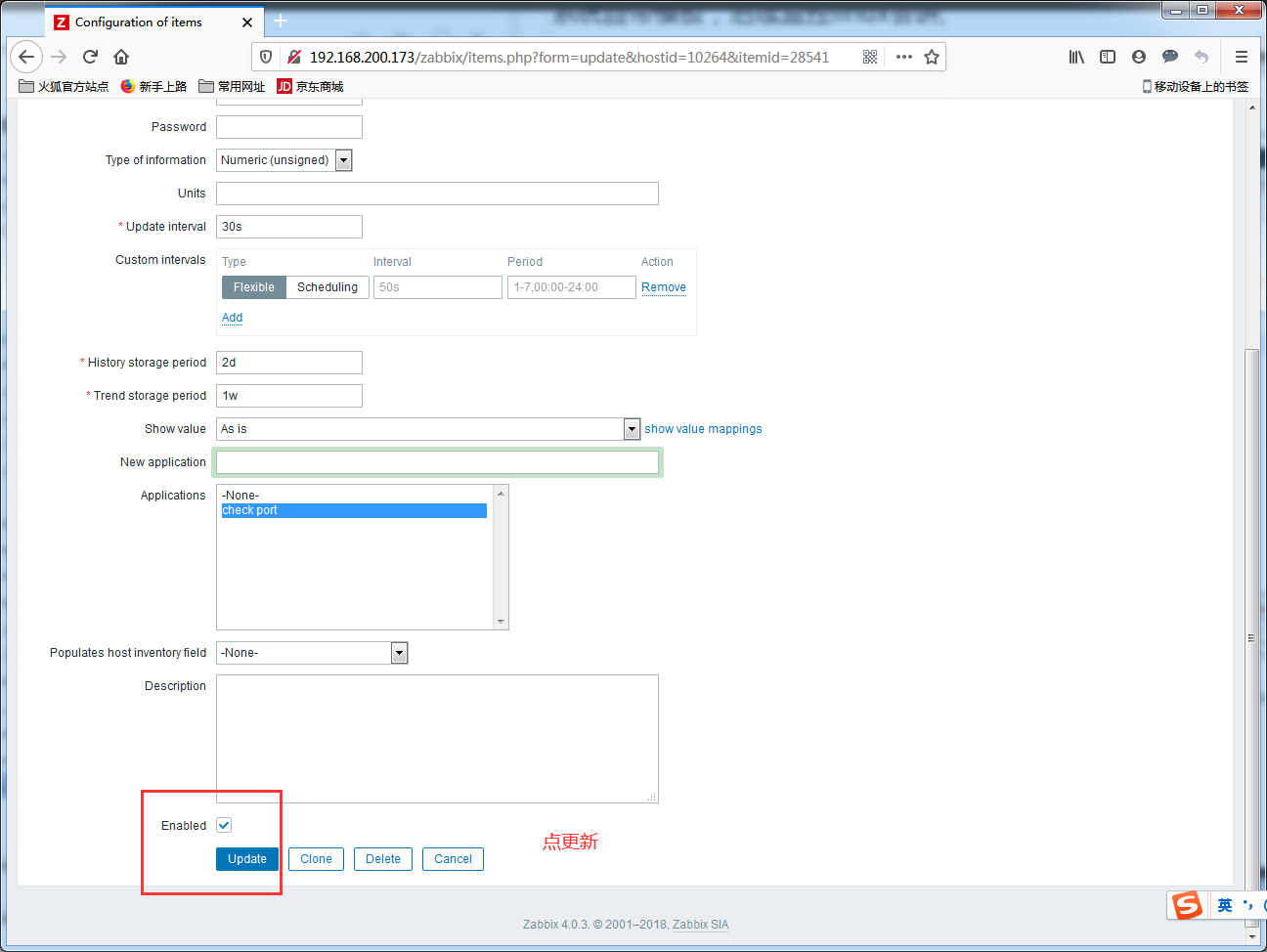Click inside the Description text area
Screen dimensions: 1267x952
pos(437,739)
